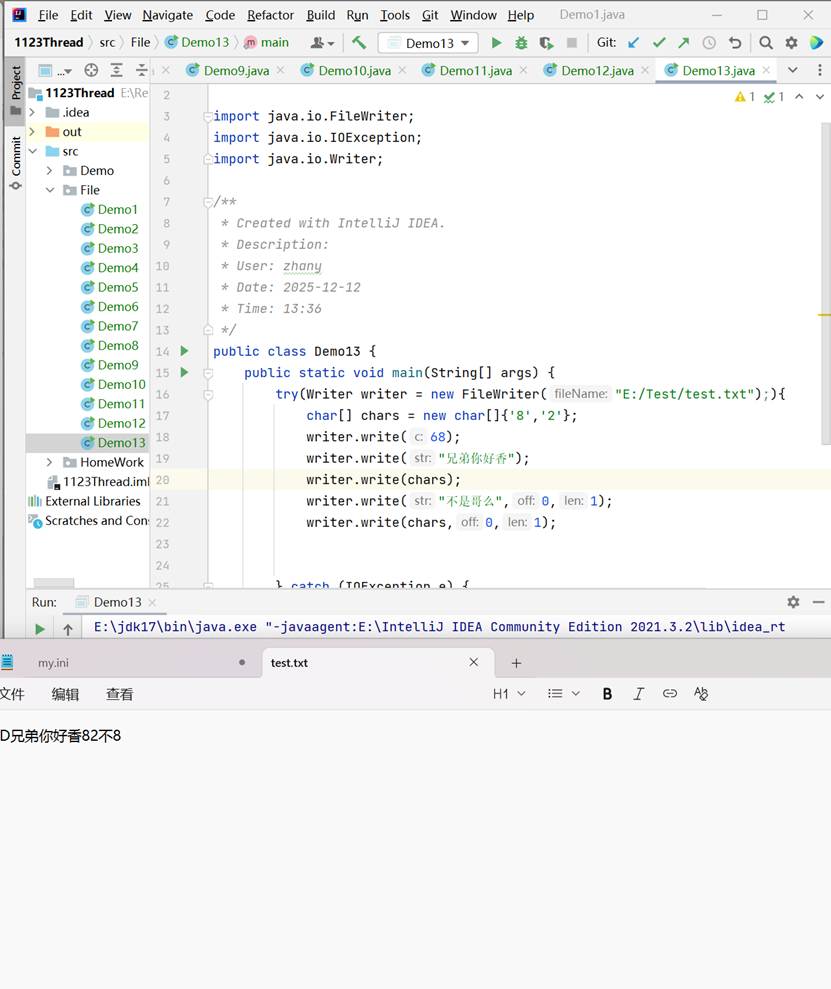Collapse doc comment fold at line 7
The image size is (831, 989).
208,202
